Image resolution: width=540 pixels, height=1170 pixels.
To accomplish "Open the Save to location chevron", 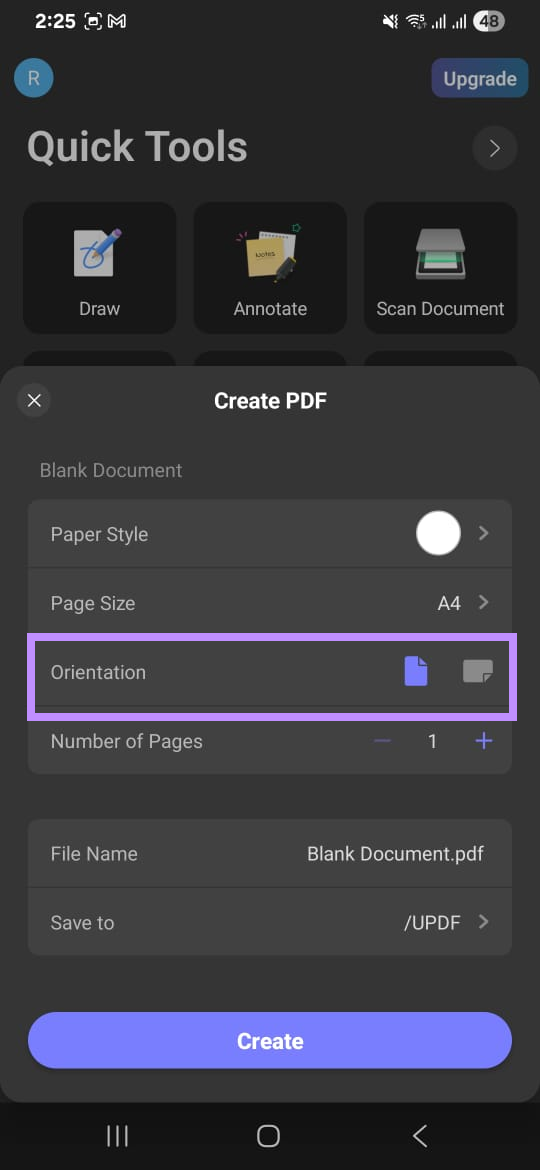I will tap(484, 922).
